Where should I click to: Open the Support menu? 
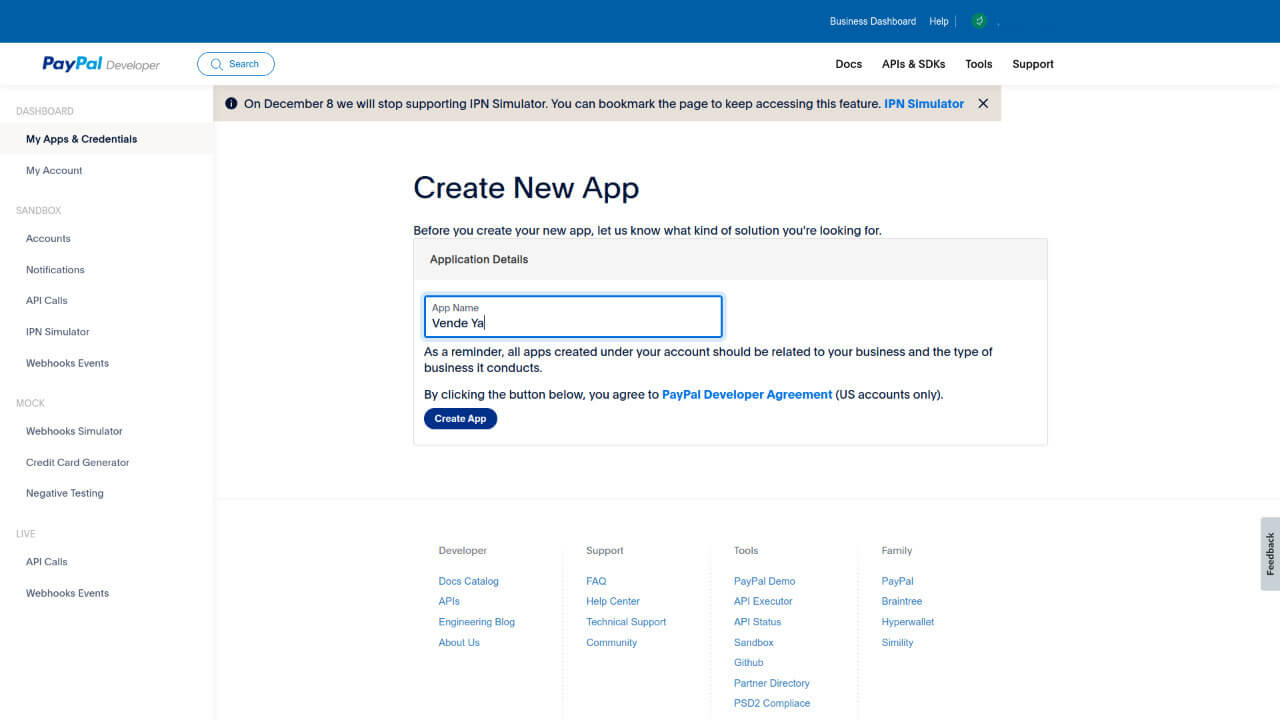point(1033,64)
